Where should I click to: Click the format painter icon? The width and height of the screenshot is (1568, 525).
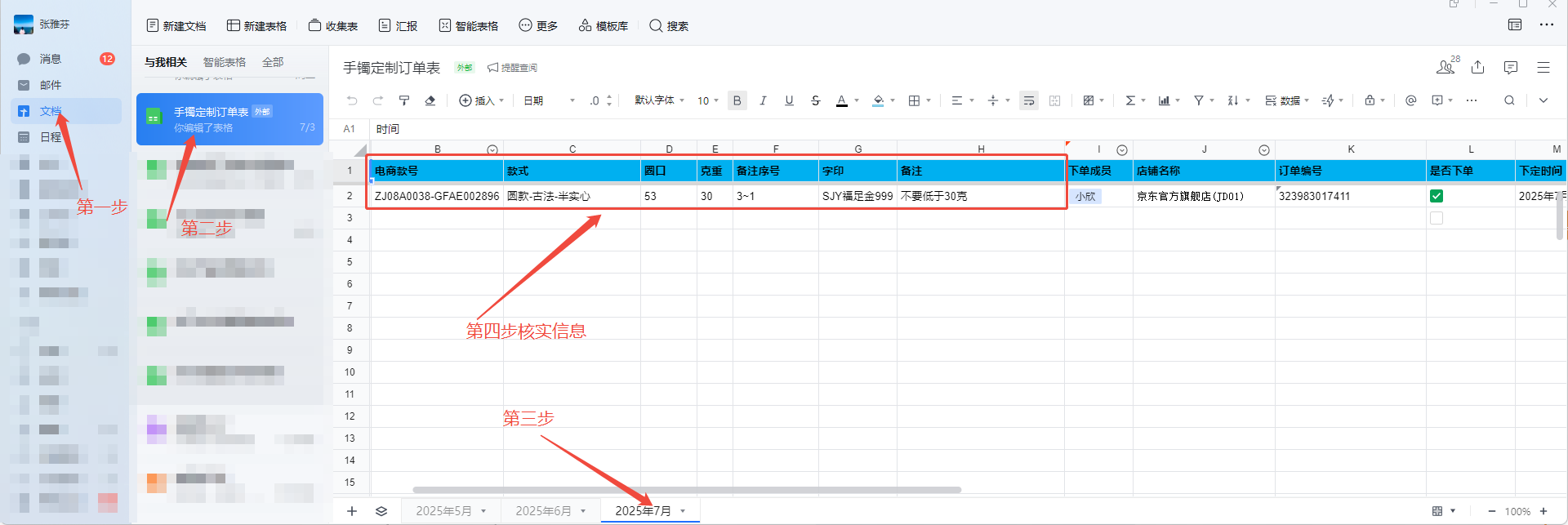pyautogui.click(x=404, y=100)
